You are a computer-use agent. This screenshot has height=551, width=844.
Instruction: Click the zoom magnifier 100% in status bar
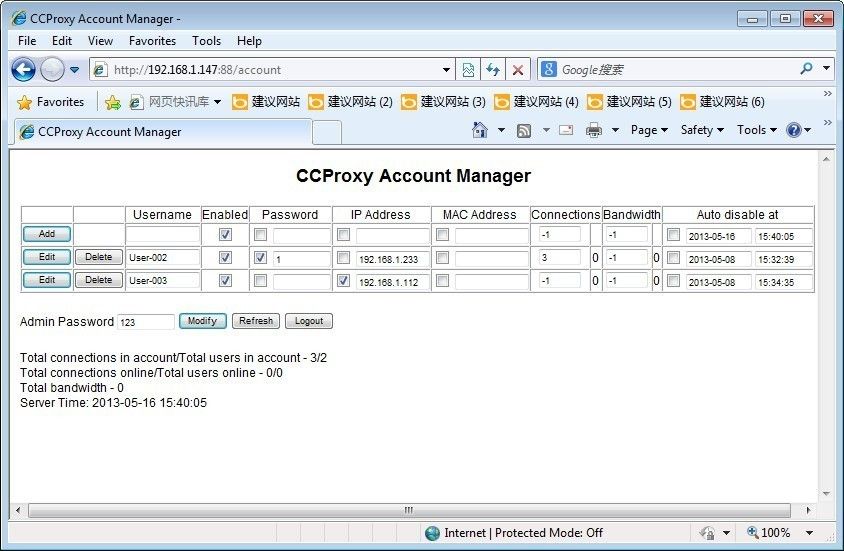pyautogui.click(x=768, y=533)
